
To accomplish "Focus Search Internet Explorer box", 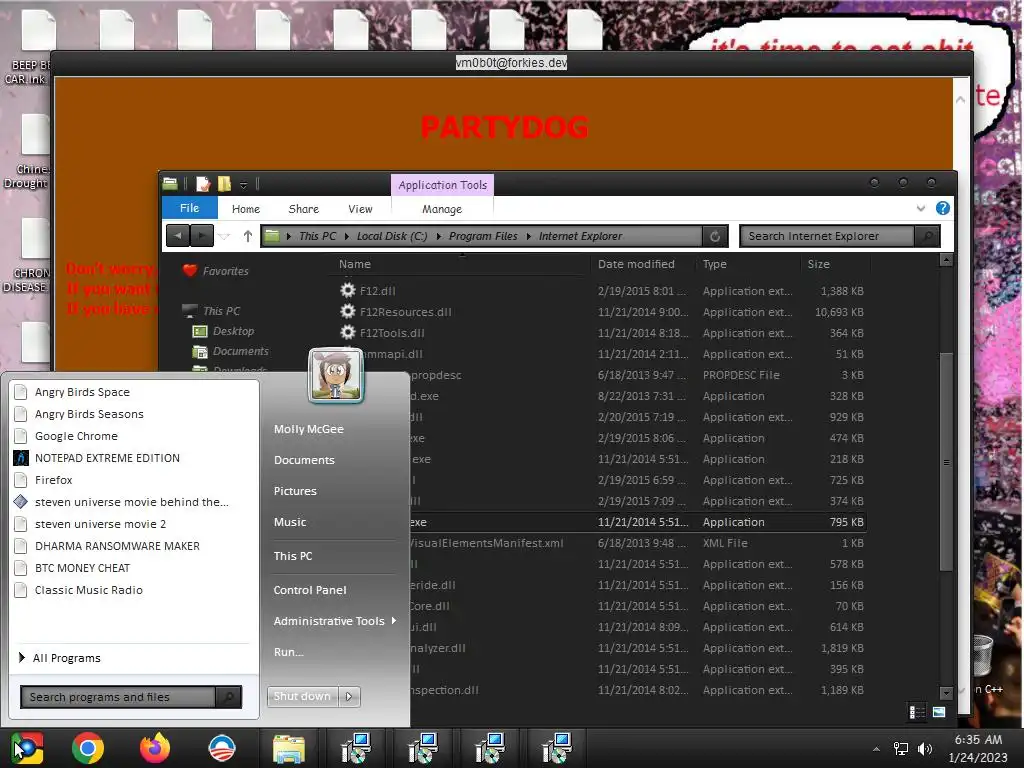I will (x=827, y=236).
